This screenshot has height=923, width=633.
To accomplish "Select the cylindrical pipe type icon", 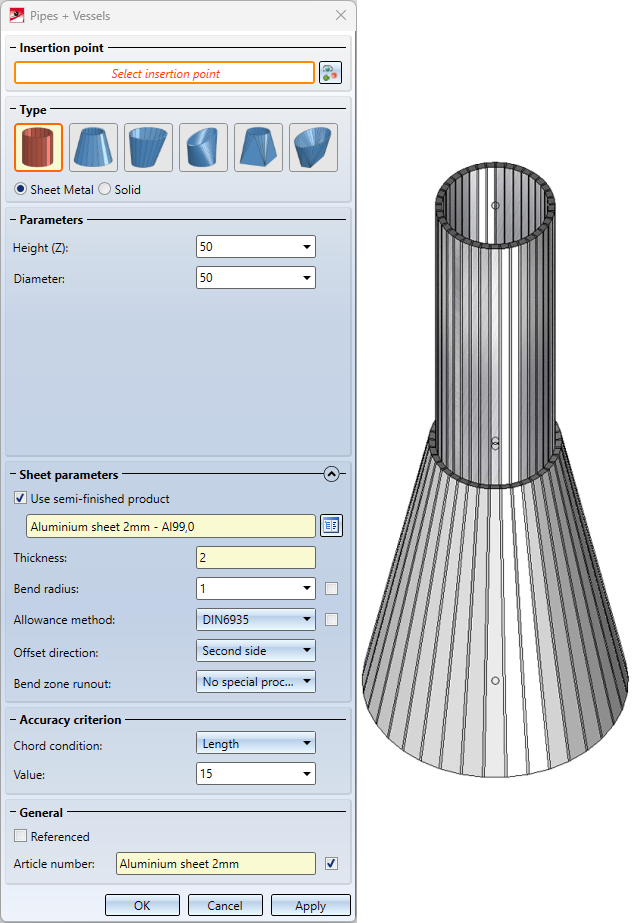I will click(38, 147).
